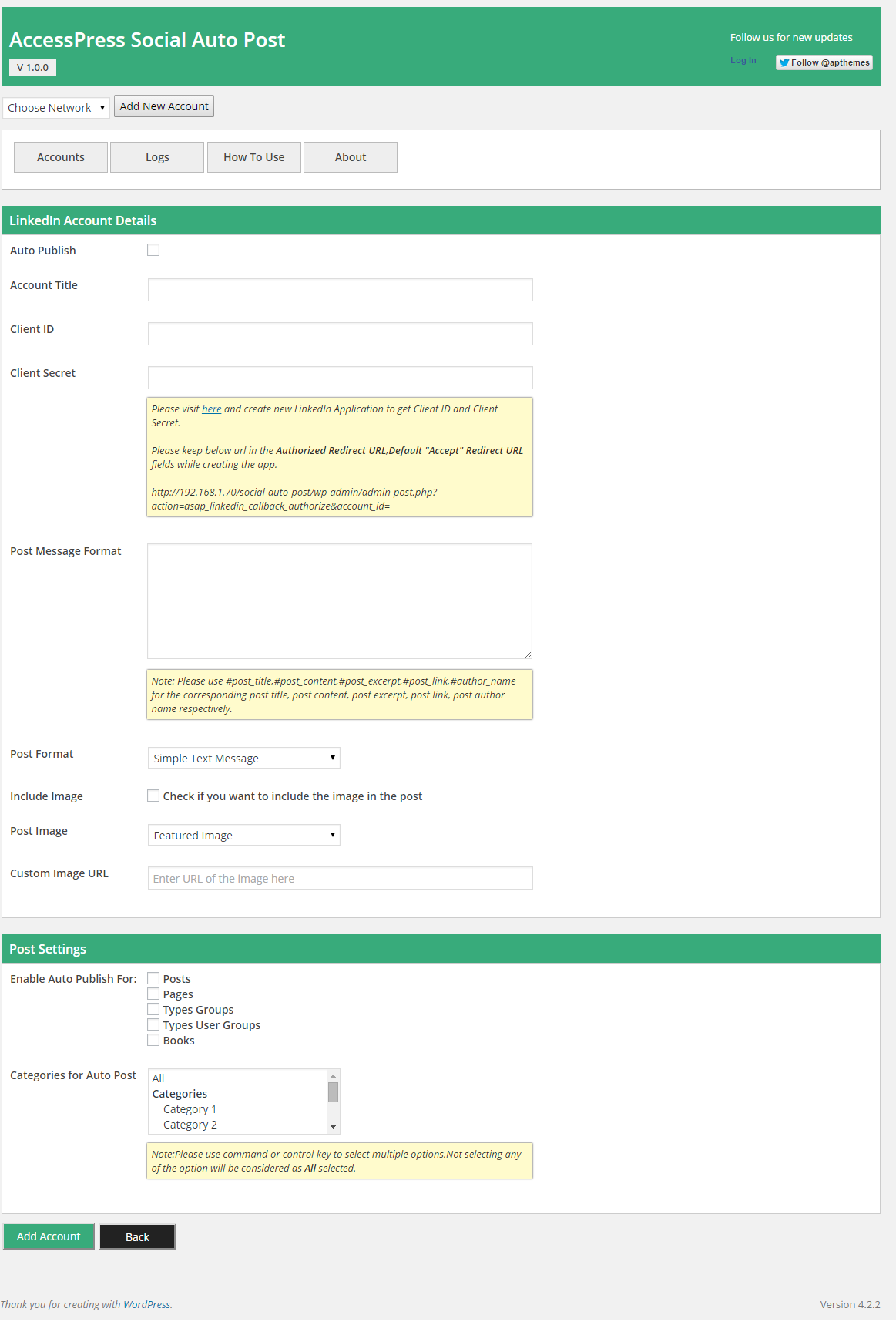The height and width of the screenshot is (1322, 896).
Task: Click the green Add Account button
Action: click(49, 1236)
